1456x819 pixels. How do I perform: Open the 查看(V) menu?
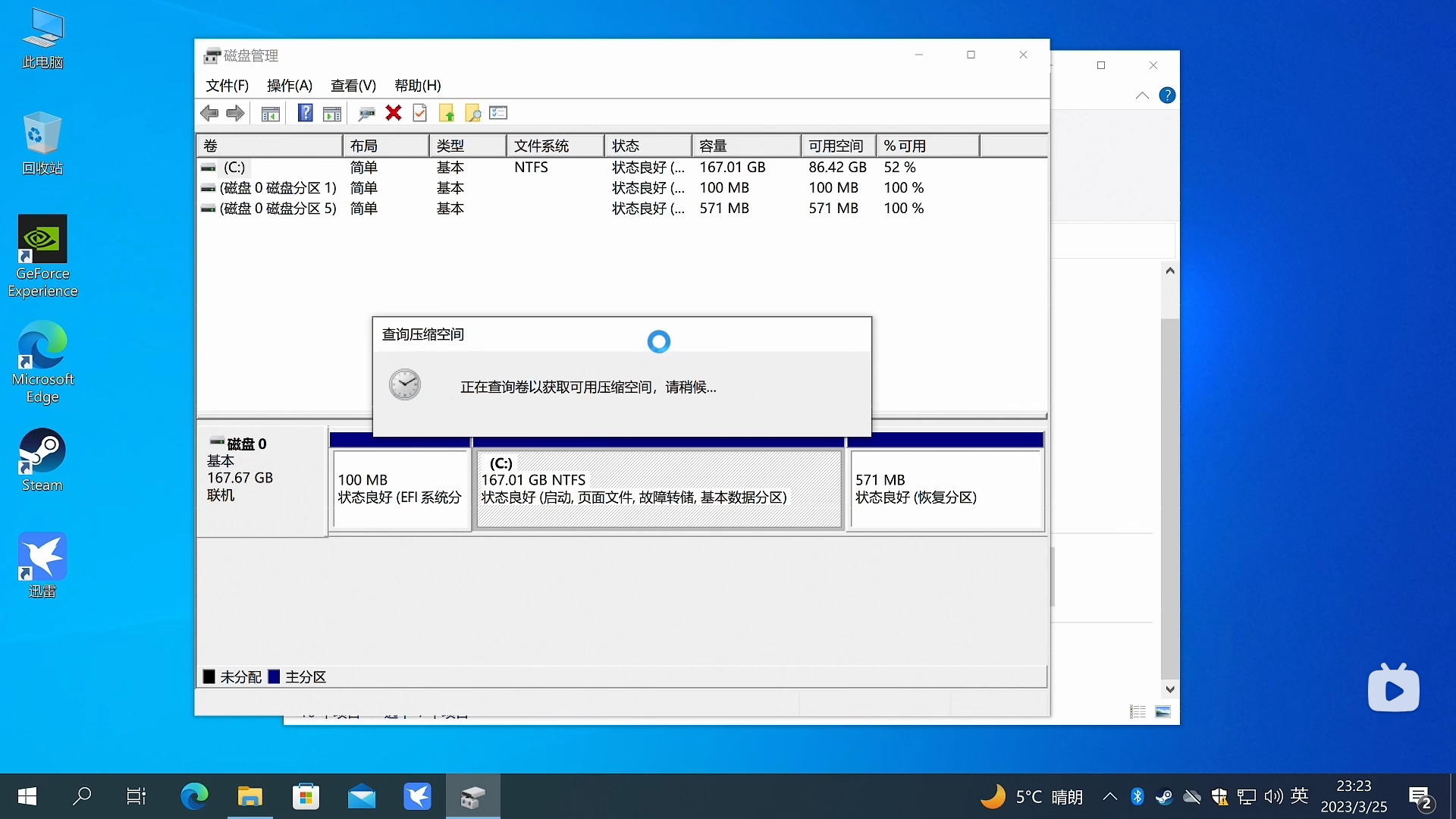[353, 86]
